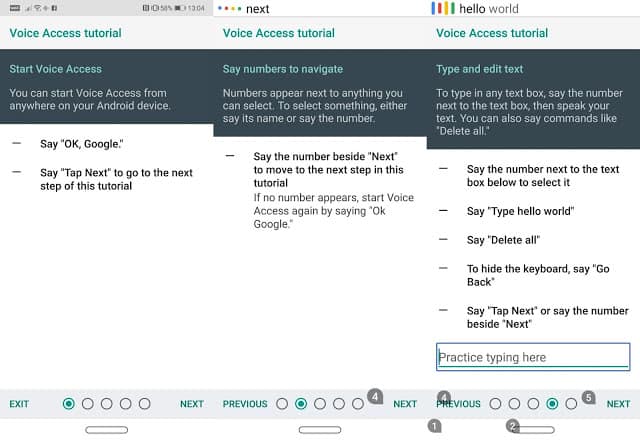Select active second page dot in Say numbers screen

[x=301, y=404]
